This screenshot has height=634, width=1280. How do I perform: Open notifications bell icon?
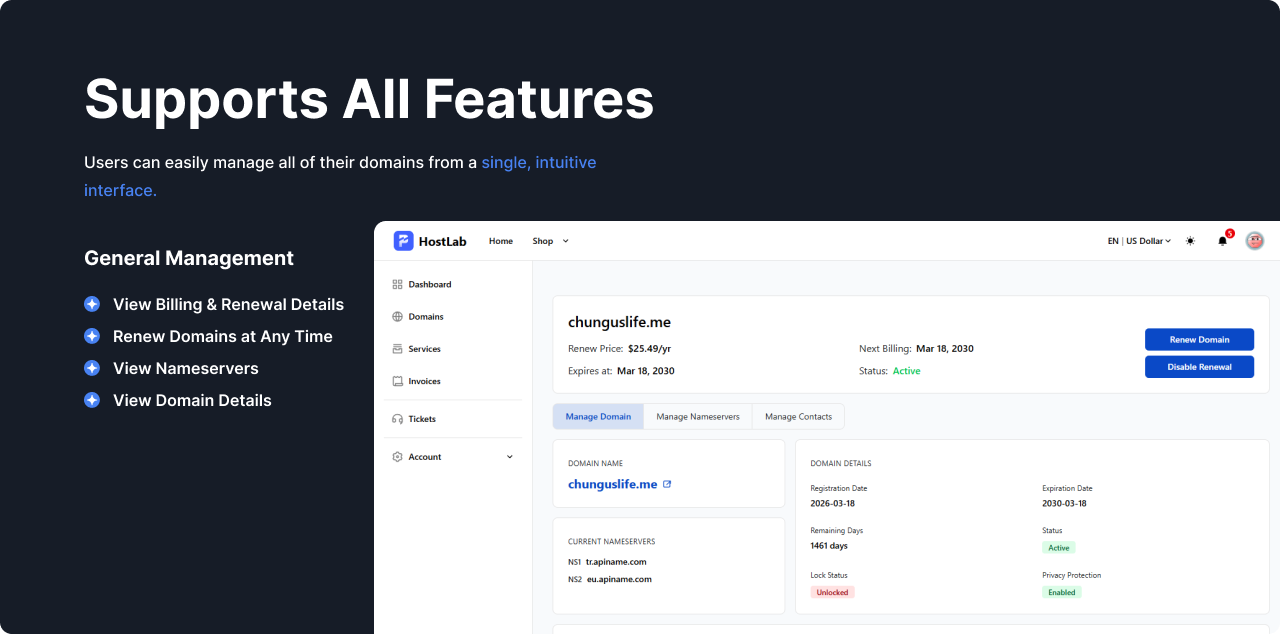point(1222,241)
